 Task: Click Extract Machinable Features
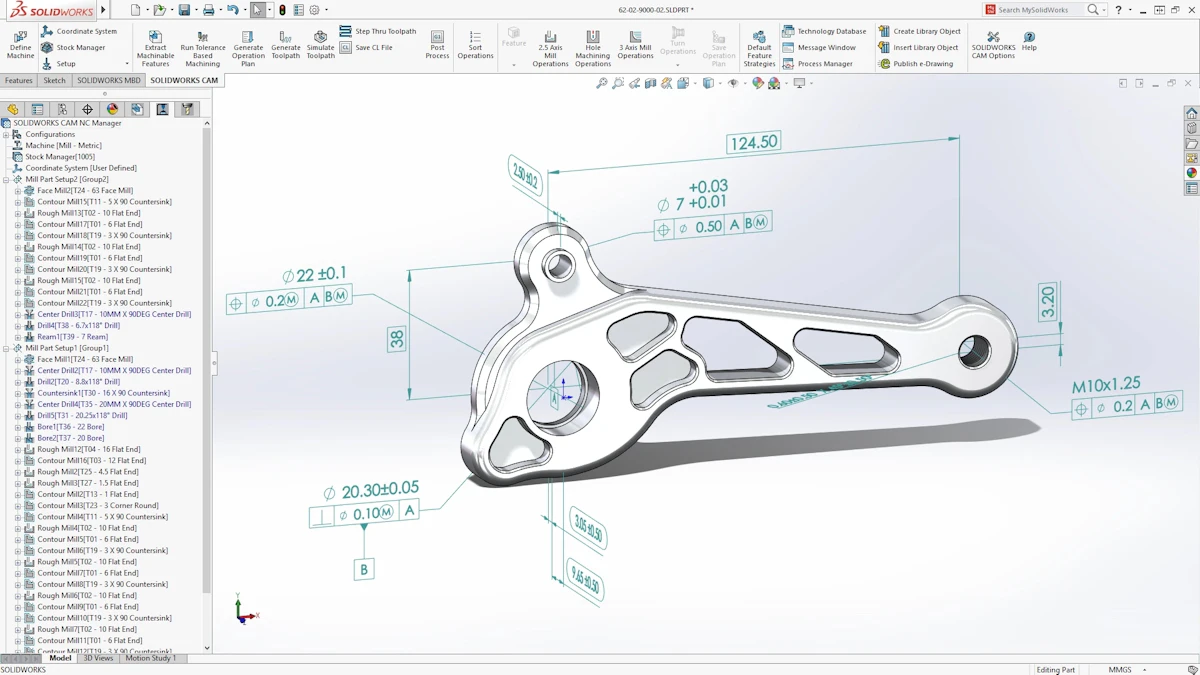click(x=155, y=48)
